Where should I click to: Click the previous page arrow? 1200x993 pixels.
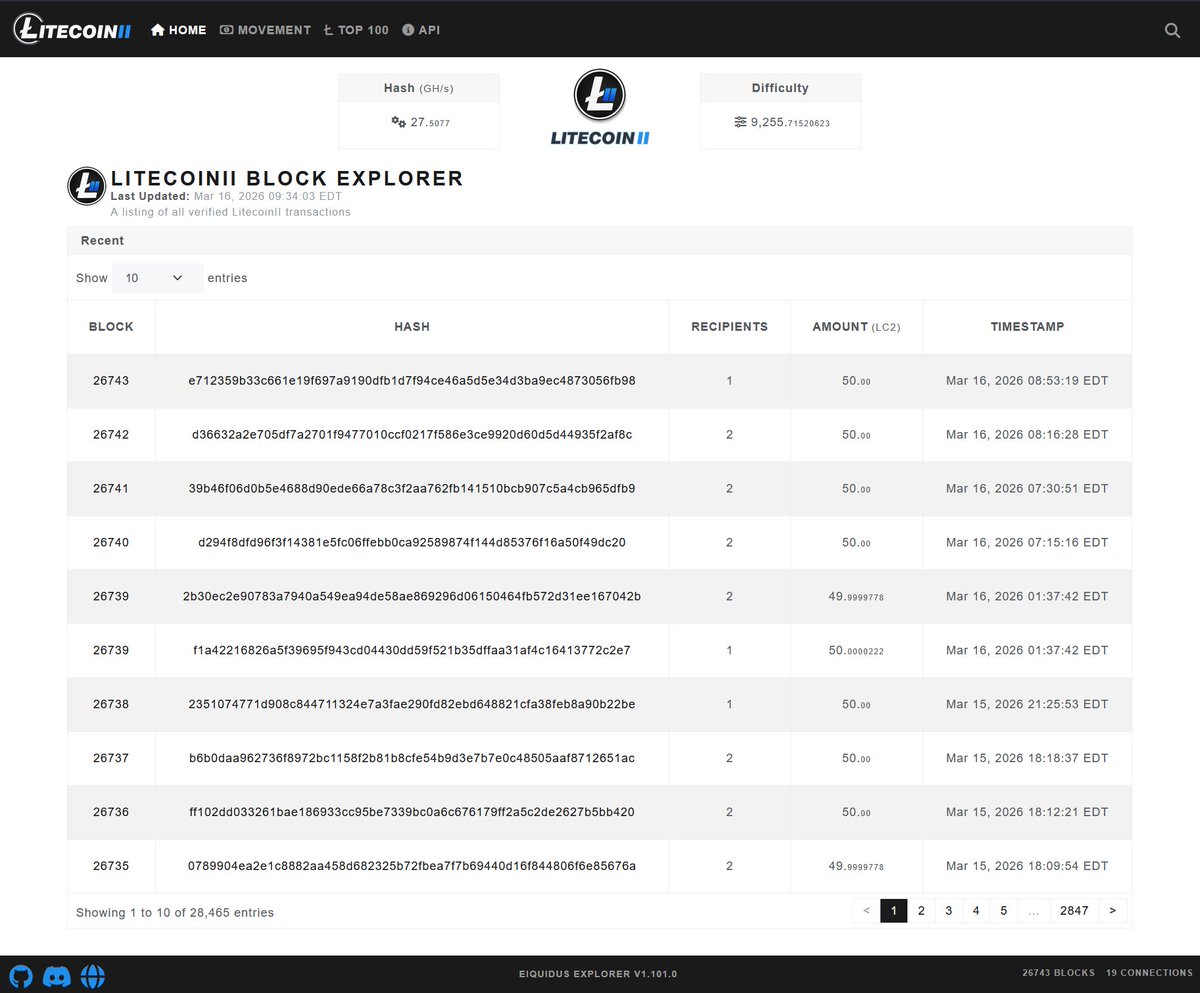[x=866, y=911]
